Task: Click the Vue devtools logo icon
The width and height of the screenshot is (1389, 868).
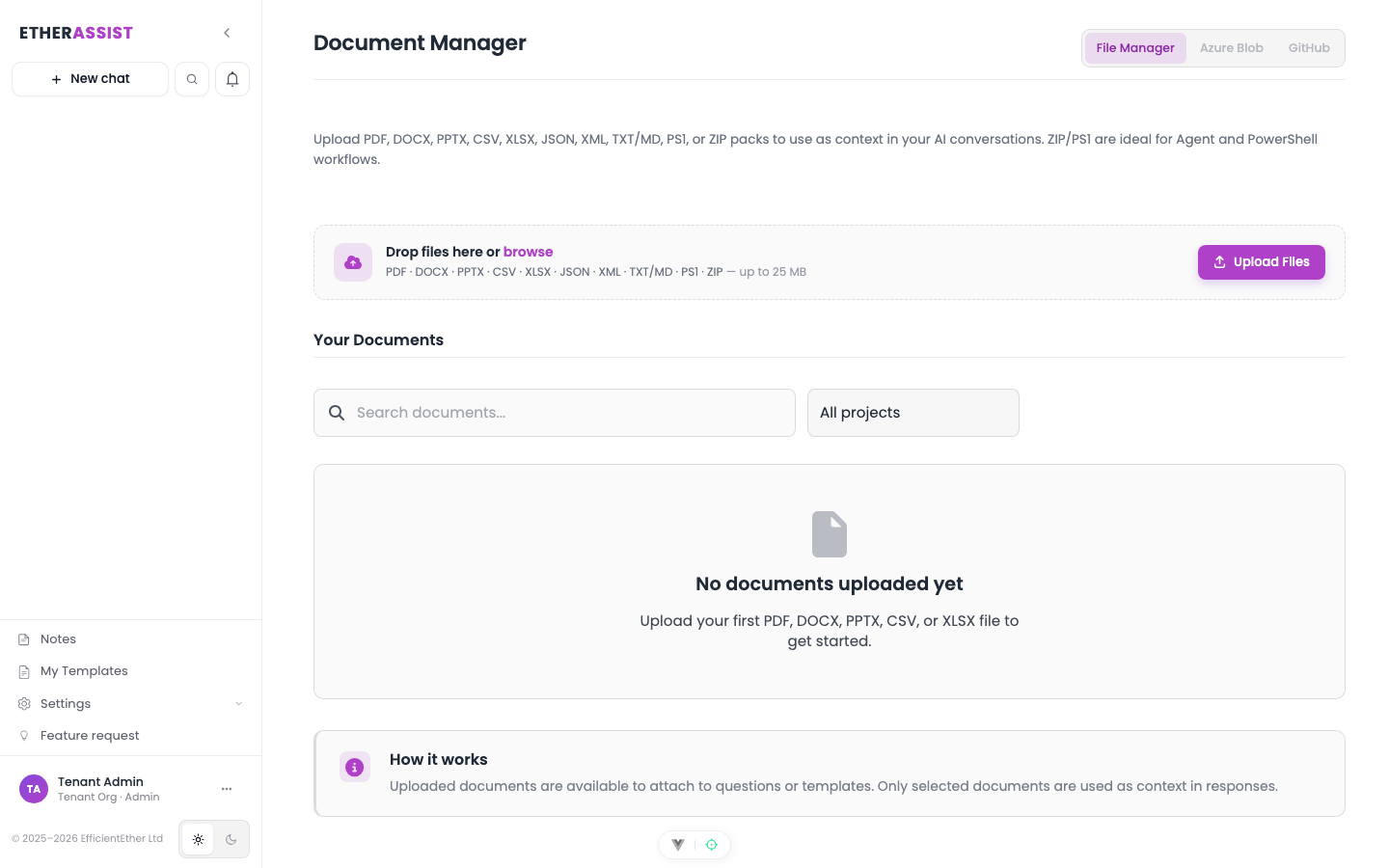Action: pyautogui.click(x=678, y=845)
